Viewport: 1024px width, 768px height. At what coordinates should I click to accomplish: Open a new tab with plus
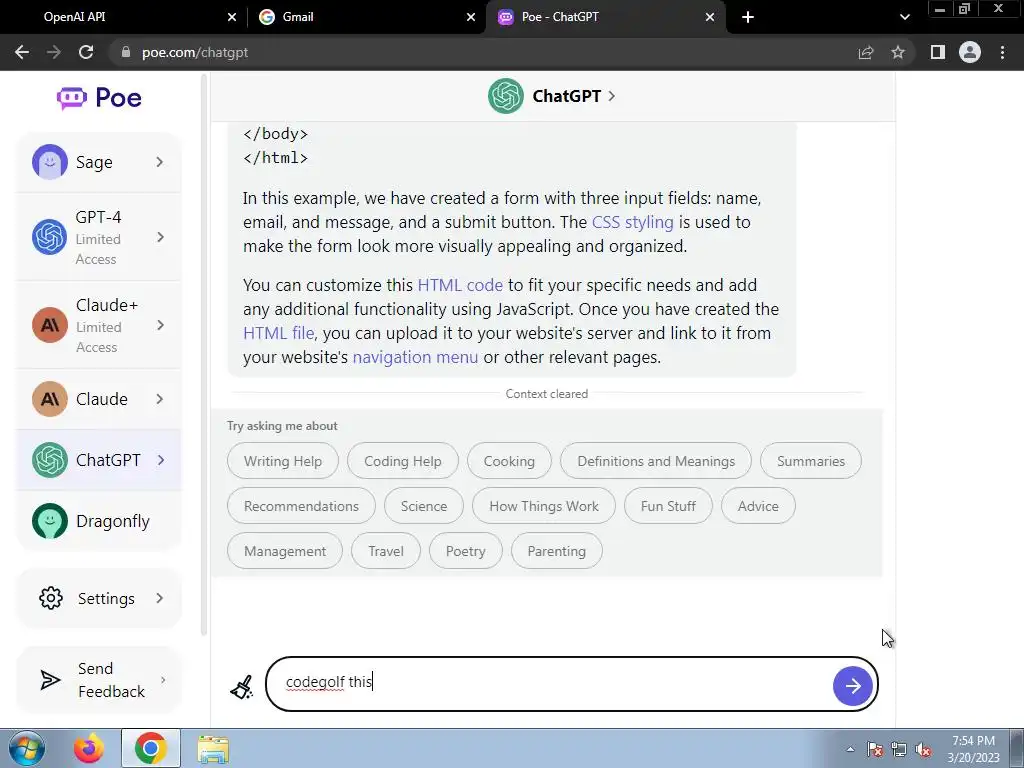pyautogui.click(x=748, y=17)
